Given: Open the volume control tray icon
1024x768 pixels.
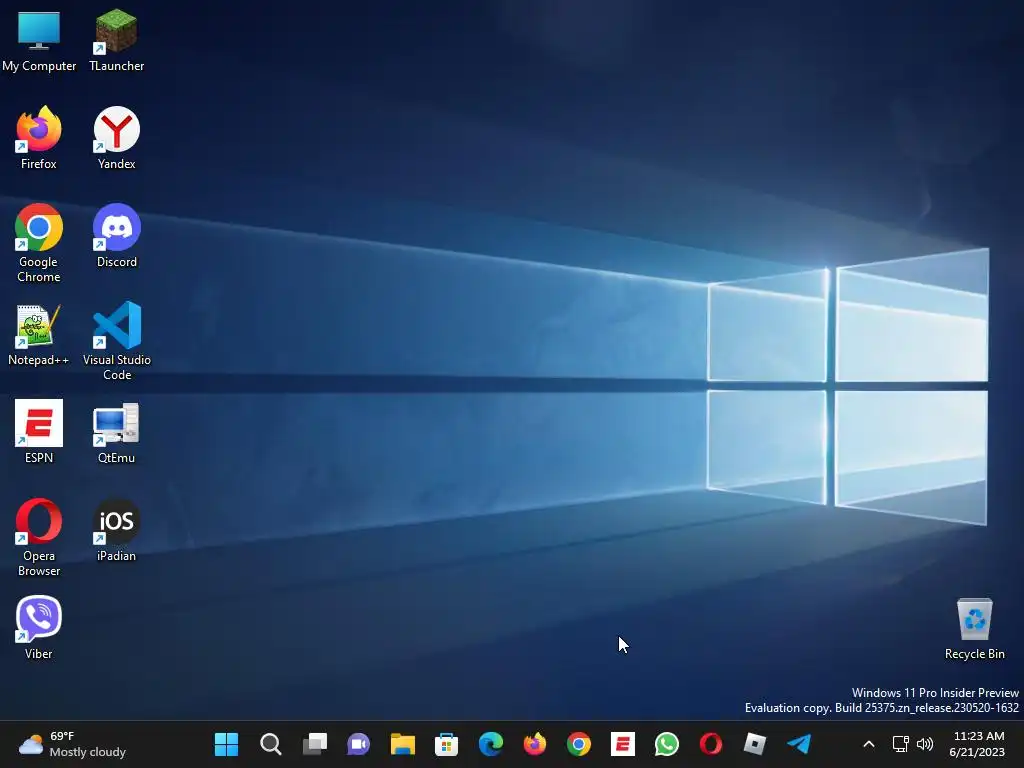Looking at the screenshot, I should [x=925, y=744].
